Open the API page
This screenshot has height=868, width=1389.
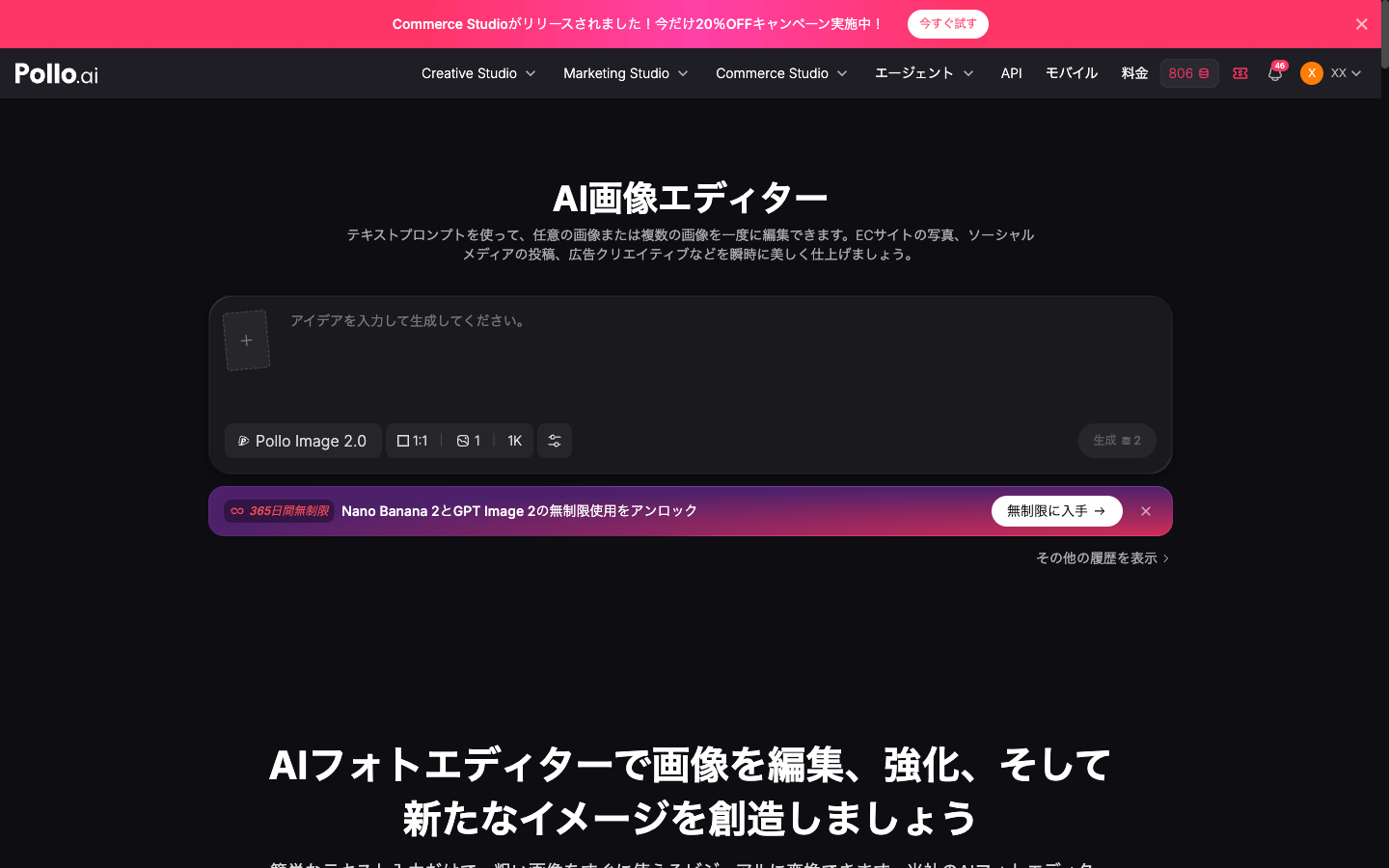pyautogui.click(x=1011, y=73)
